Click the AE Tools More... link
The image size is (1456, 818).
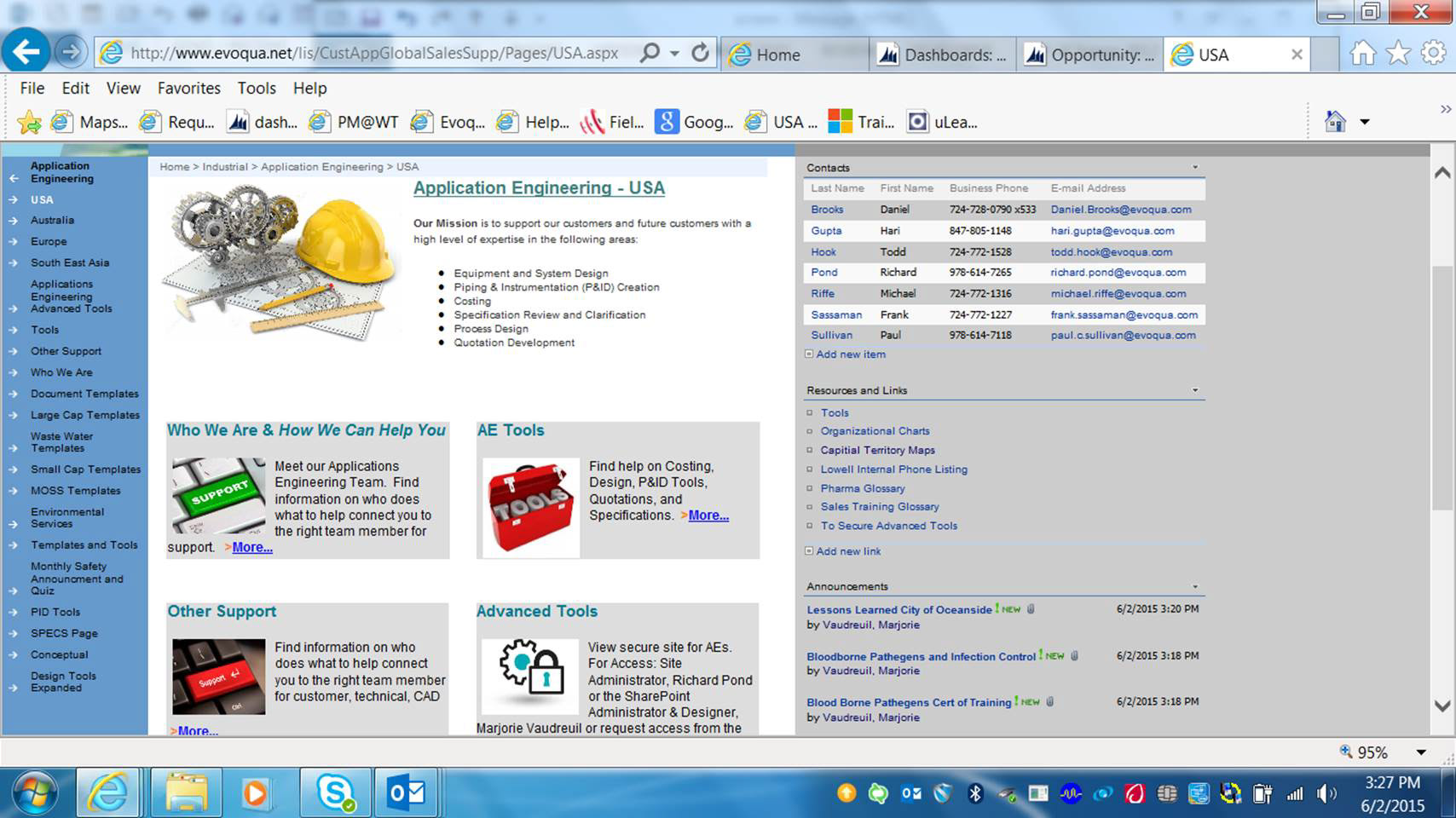coord(708,515)
